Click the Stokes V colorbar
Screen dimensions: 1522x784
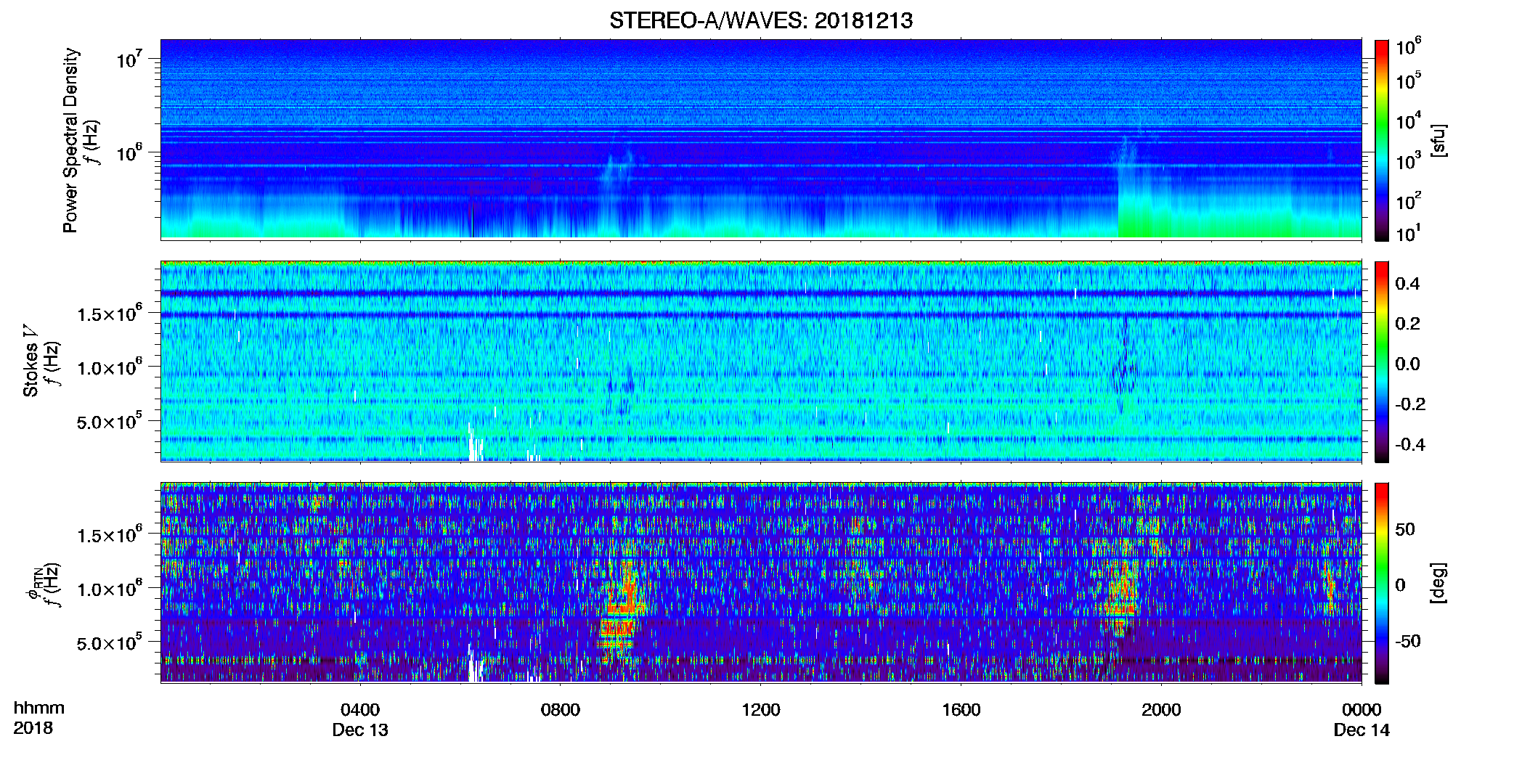[1382, 362]
